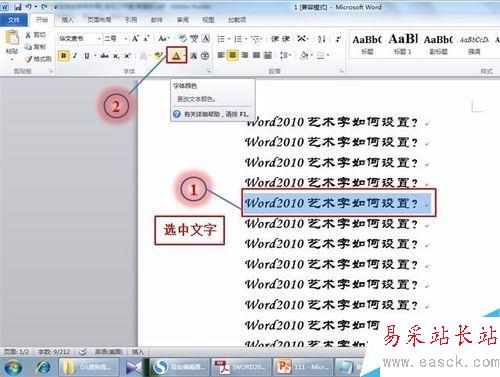
Task: Click the Text Effects icon
Action: (x=143, y=56)
